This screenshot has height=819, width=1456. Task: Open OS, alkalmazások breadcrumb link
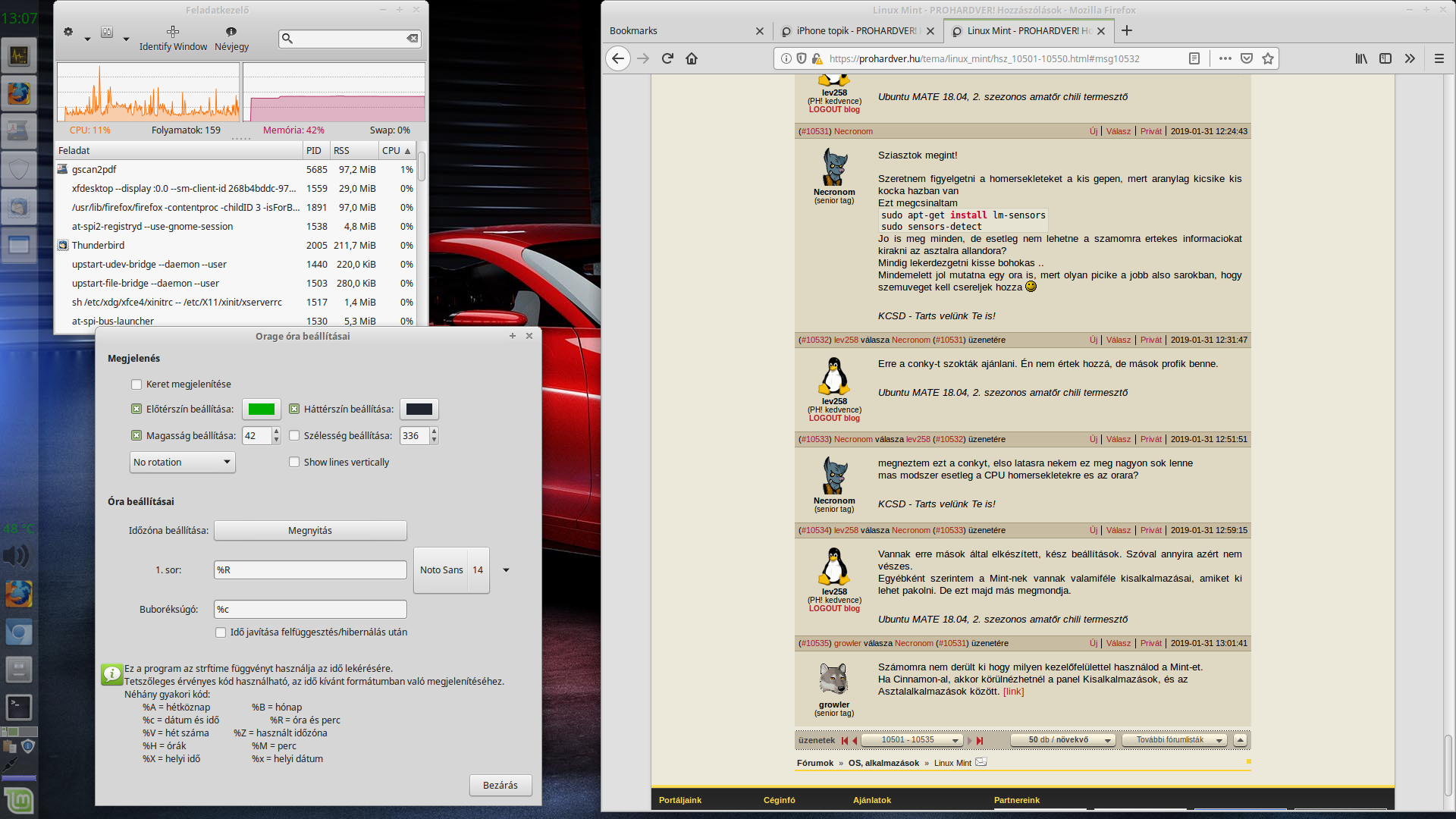pyautogui.click(x=883, y=763)
